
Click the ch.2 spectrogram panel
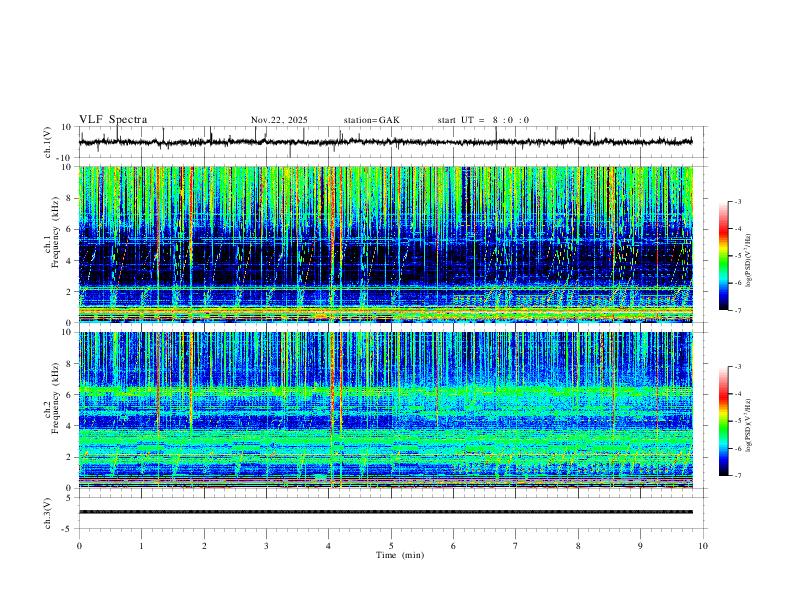tap(385, 410)
